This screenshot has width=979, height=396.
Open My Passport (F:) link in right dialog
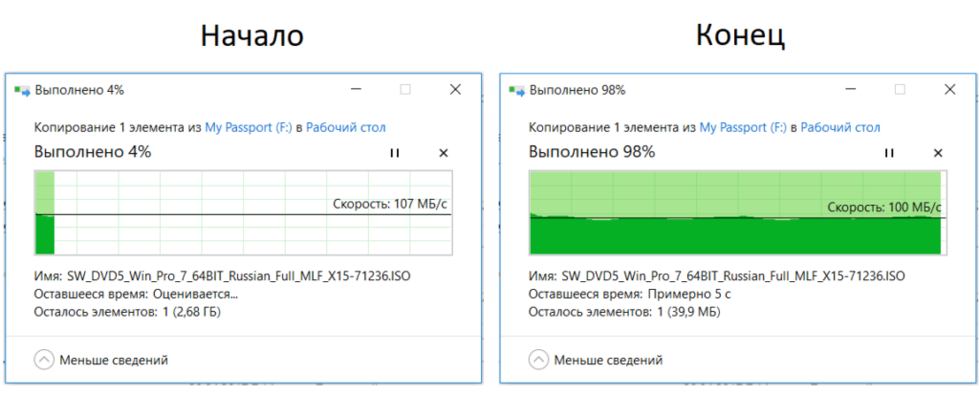pos(743,128)
